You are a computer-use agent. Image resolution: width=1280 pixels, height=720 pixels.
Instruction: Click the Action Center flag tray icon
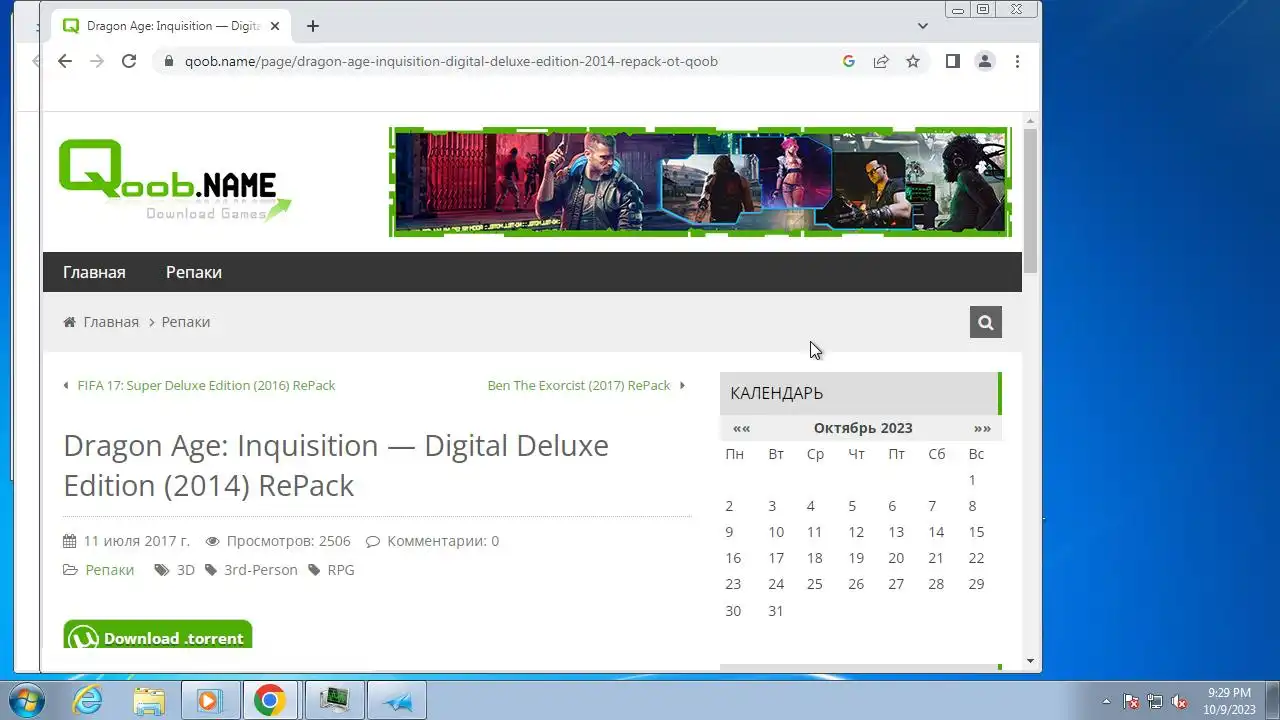tap(1131, 702)
